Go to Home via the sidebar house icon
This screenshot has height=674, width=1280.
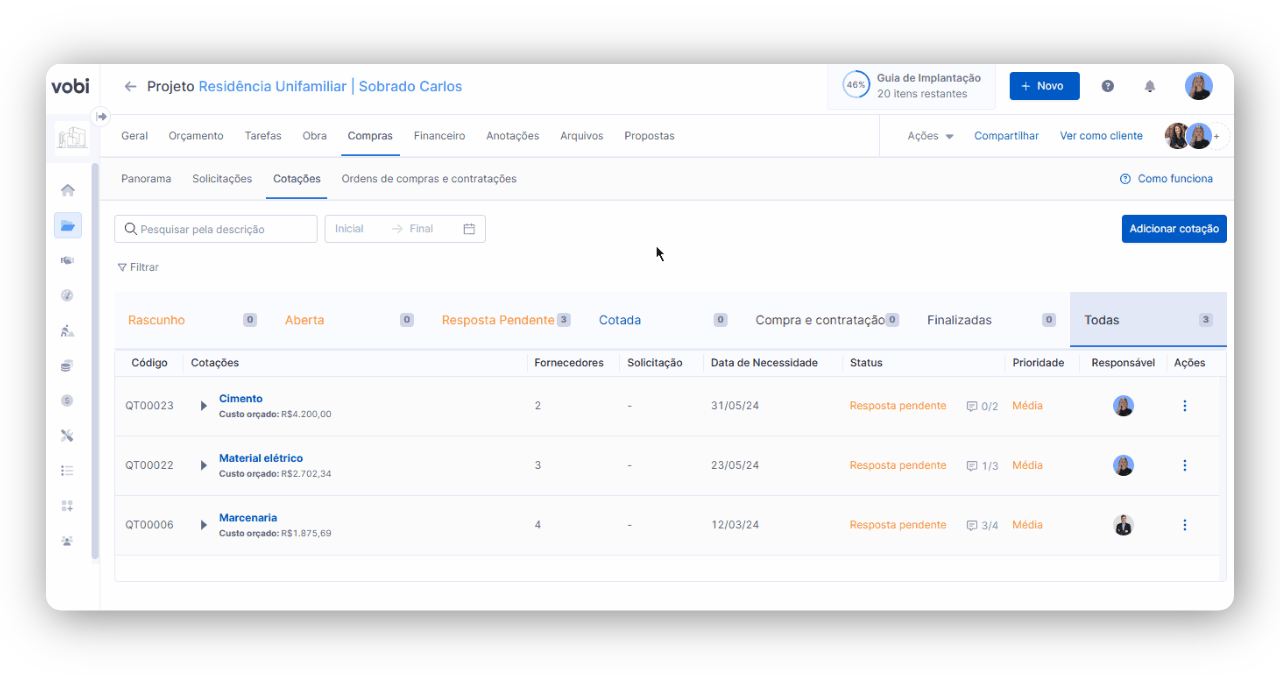tap(68, 190)
